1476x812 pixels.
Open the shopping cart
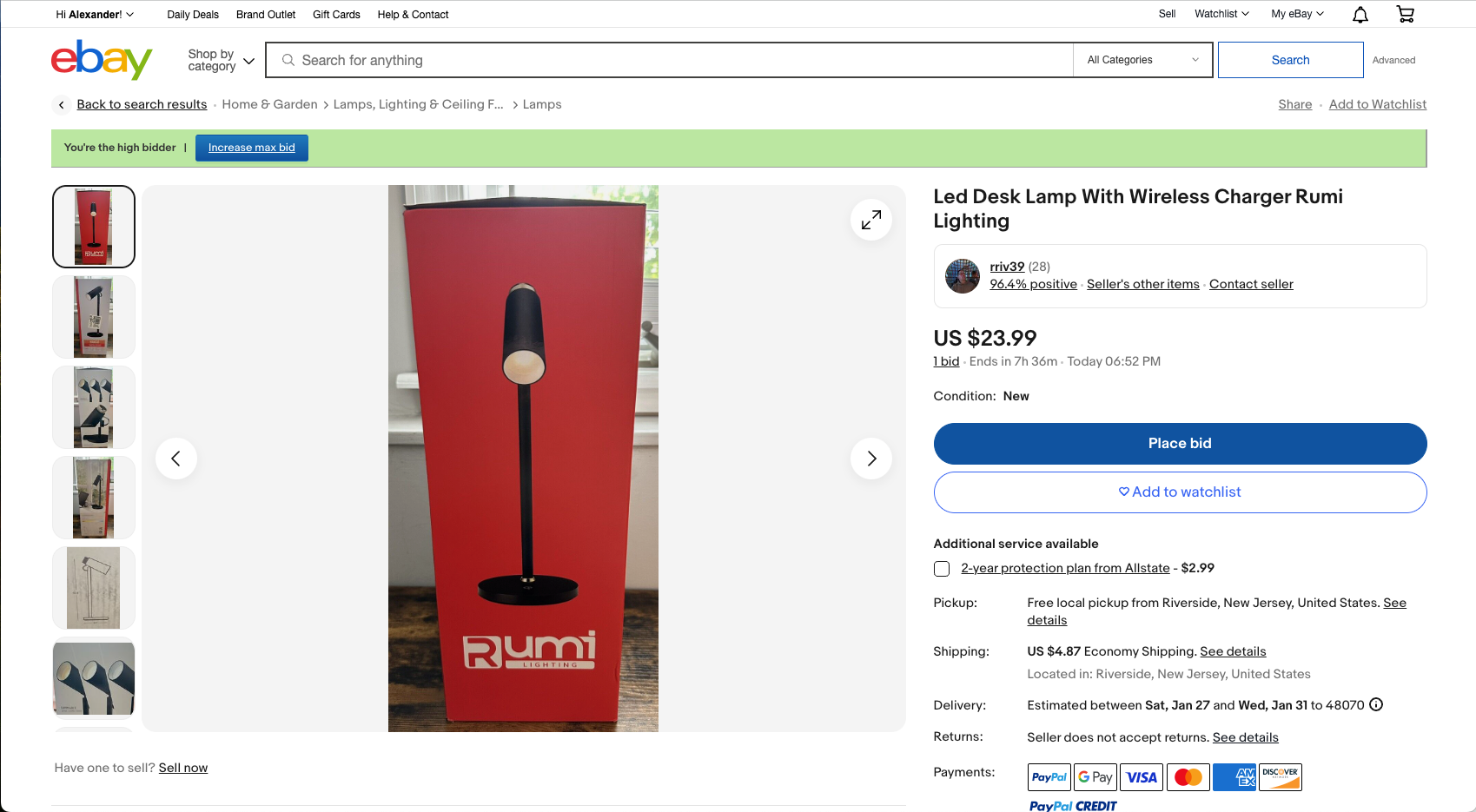pyautogui.click(x=1405, y=14)
